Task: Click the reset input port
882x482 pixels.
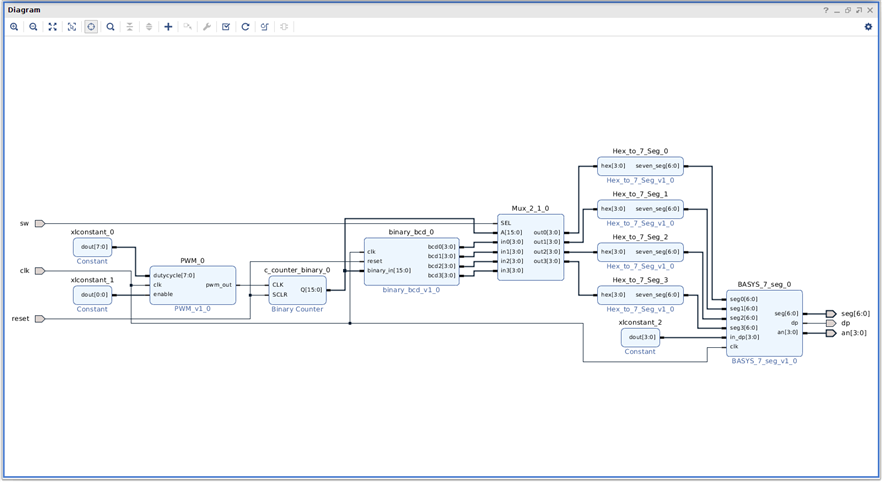Action: 40,319
